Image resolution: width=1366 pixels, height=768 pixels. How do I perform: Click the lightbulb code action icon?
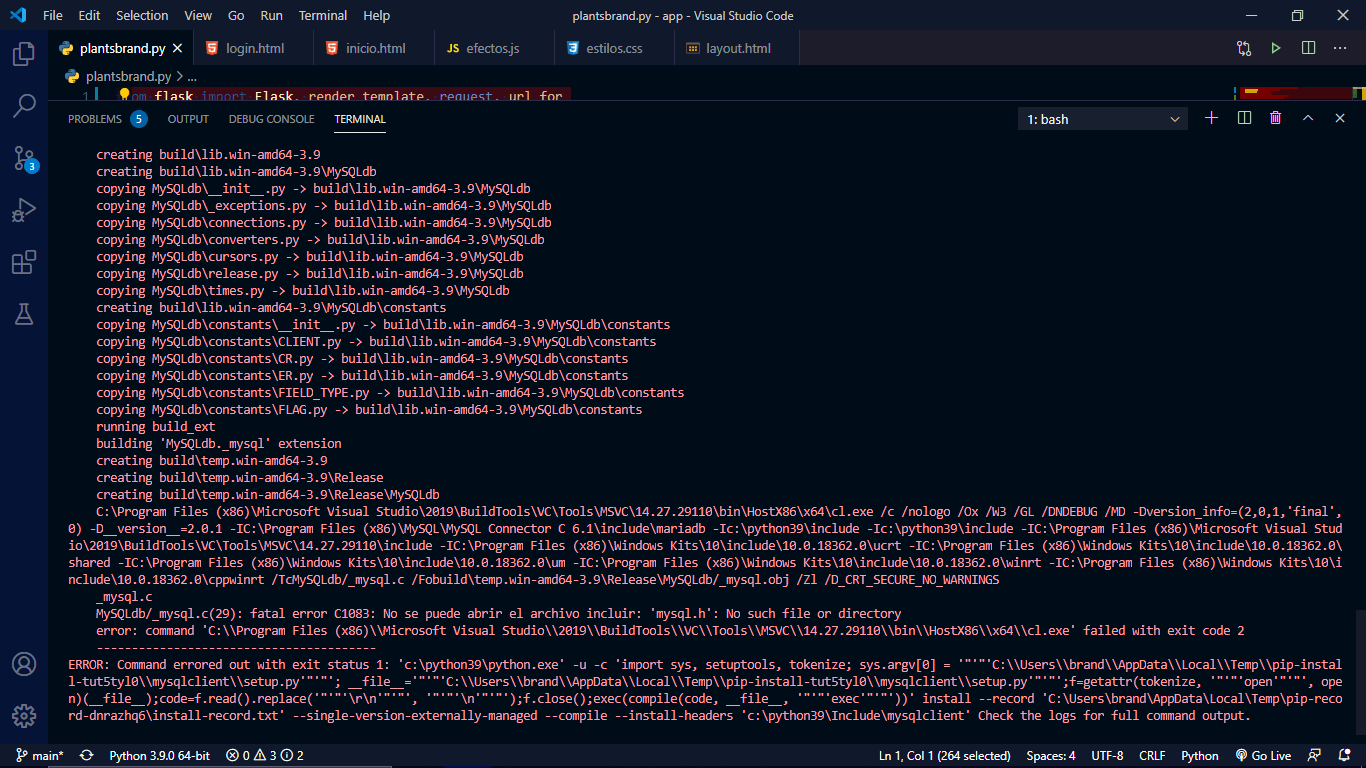coord(125,95)
